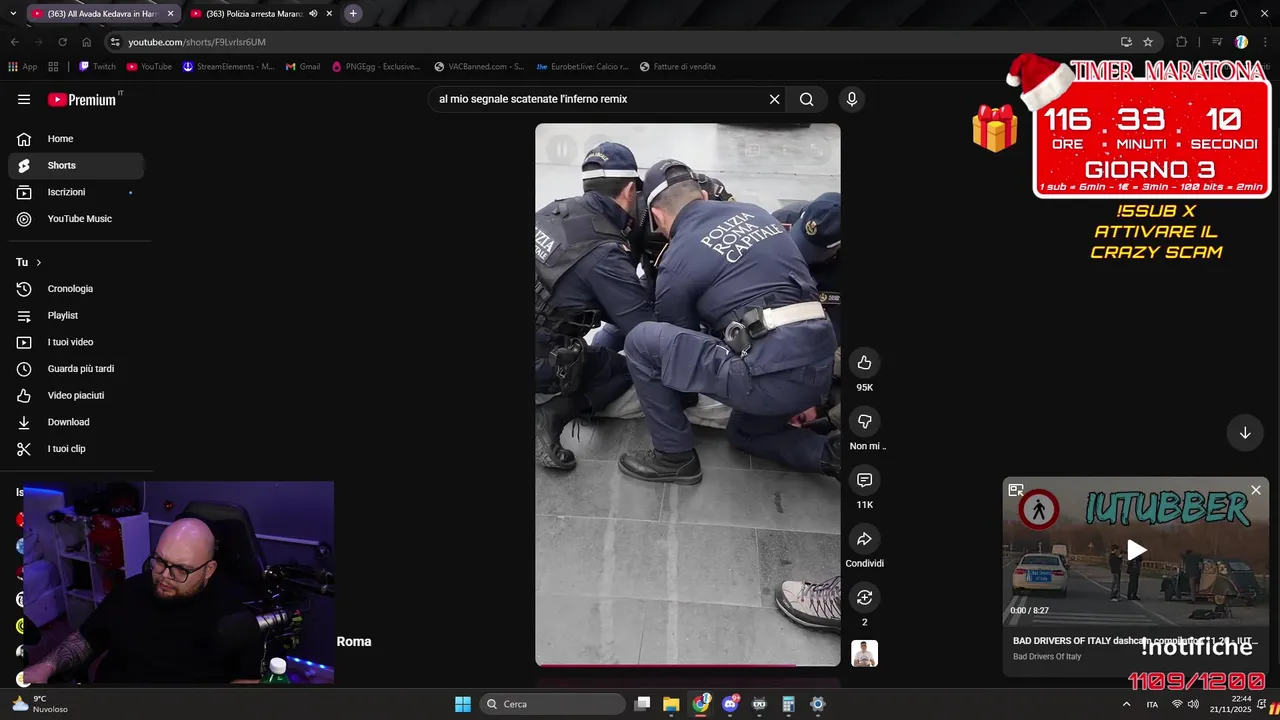1280x720 pixels.
Task: Open Guarda più tardi list
Action: (76, 369)
